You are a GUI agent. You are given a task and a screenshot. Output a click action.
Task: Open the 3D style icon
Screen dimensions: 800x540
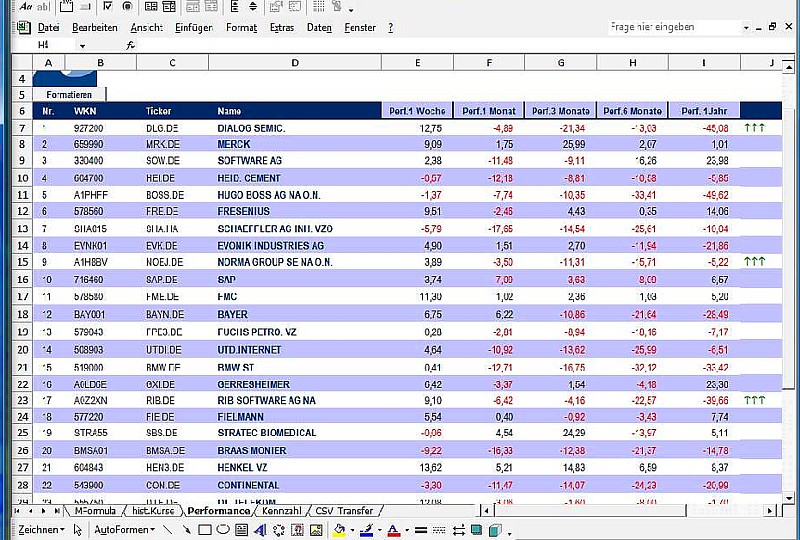[x=495, y=530]
